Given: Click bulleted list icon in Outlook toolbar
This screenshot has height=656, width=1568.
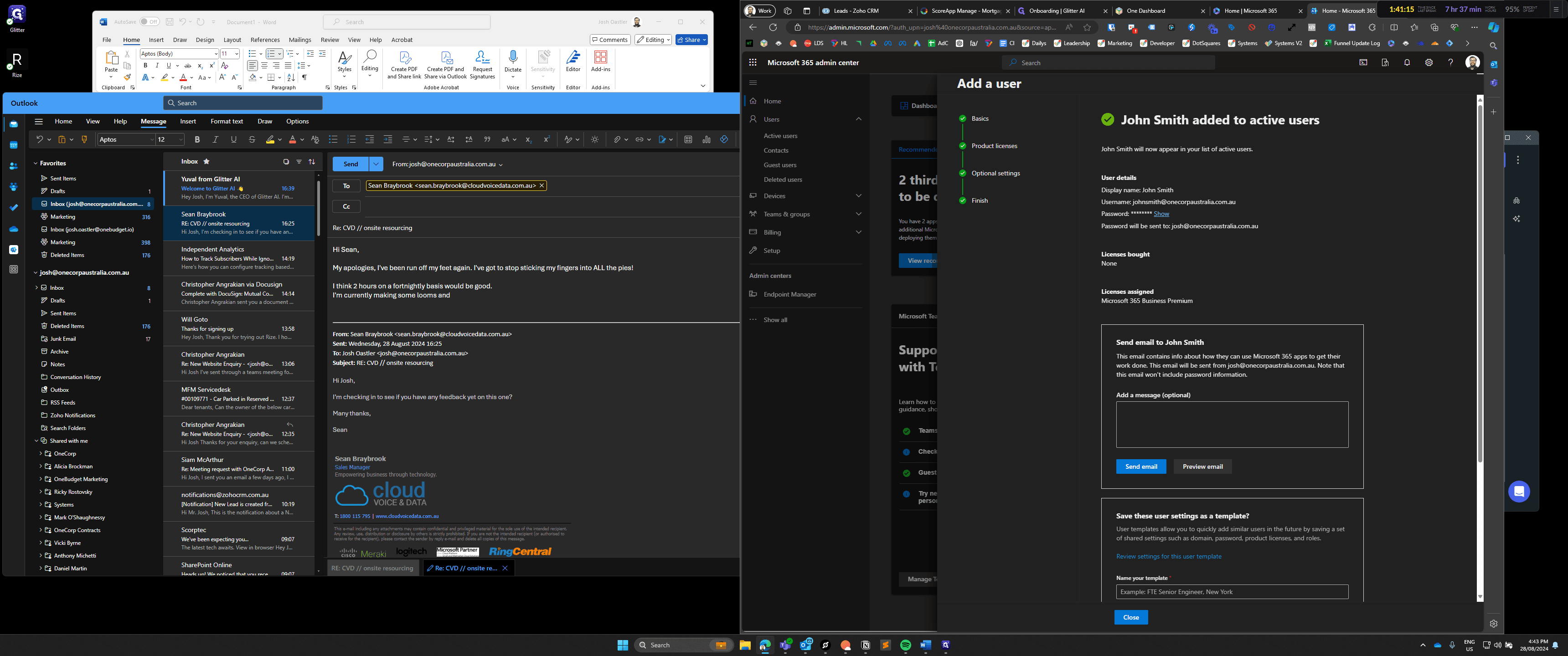Looking at the screenshot, I should point(333,139).
